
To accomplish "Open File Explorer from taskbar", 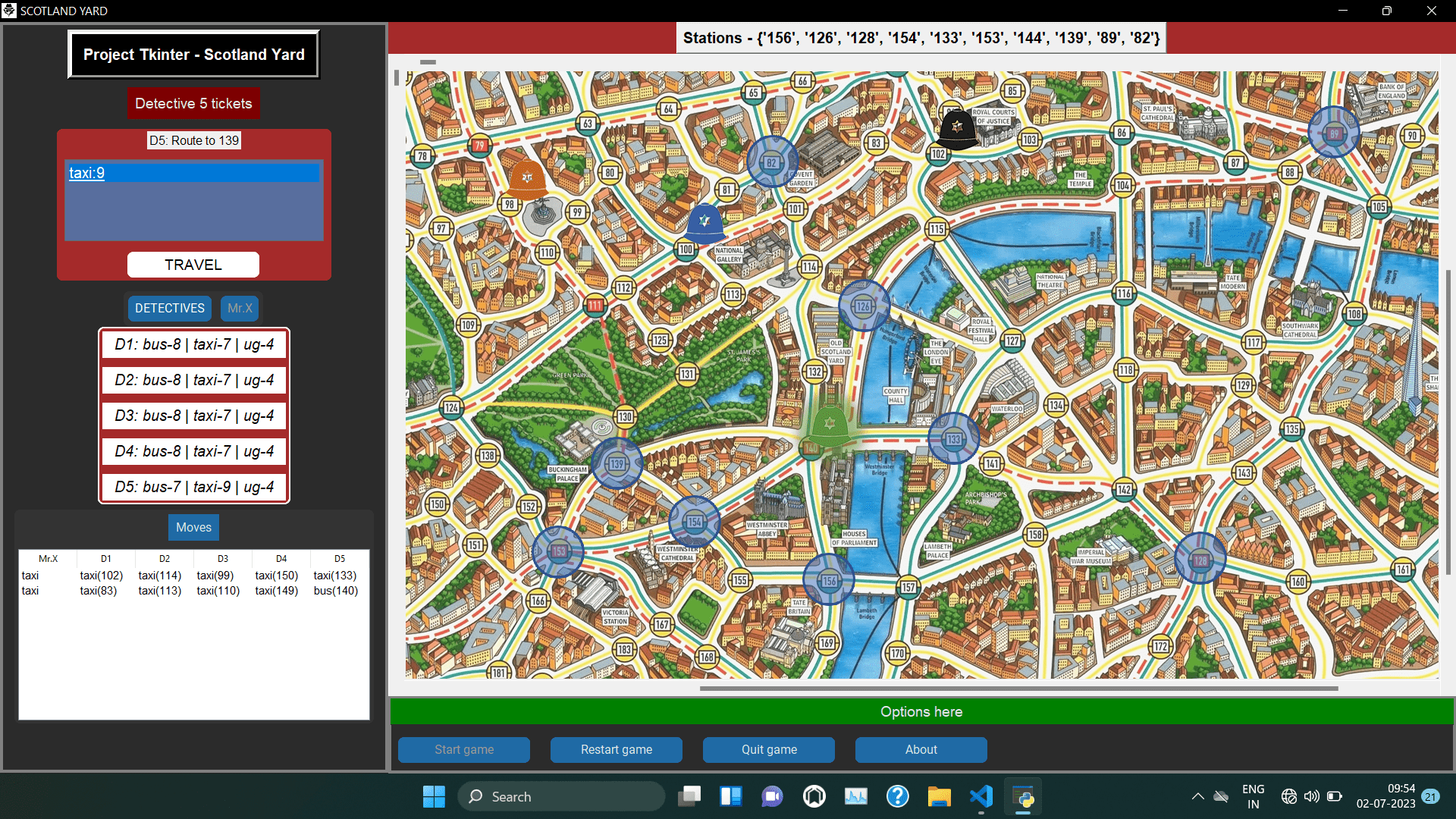I will pyautogui.click(x=939, y=796).
